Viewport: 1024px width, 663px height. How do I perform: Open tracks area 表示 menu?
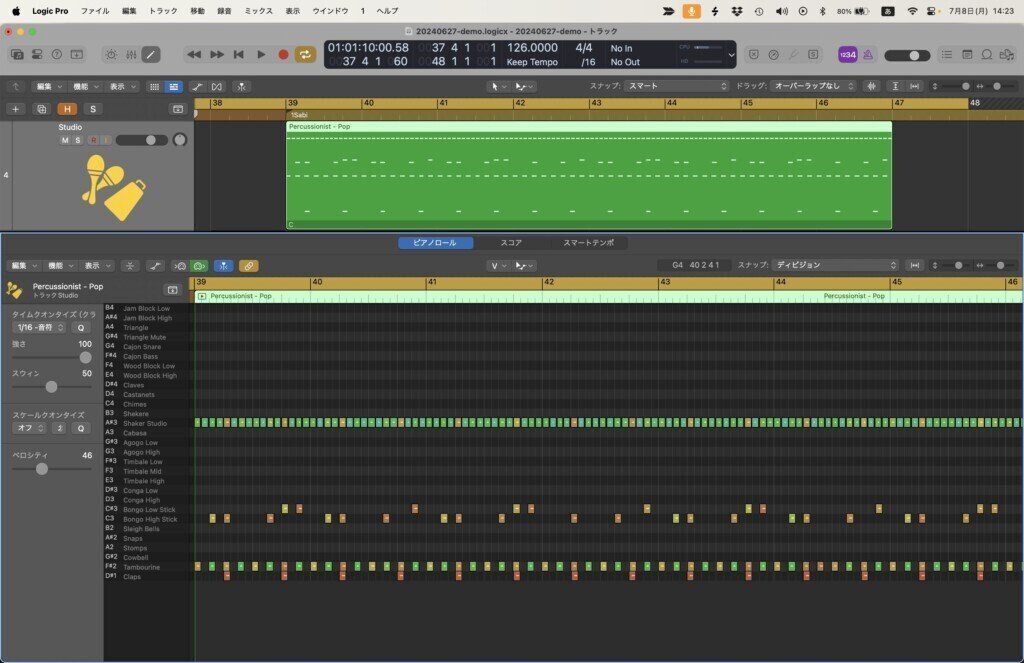[x=122, y=86]
